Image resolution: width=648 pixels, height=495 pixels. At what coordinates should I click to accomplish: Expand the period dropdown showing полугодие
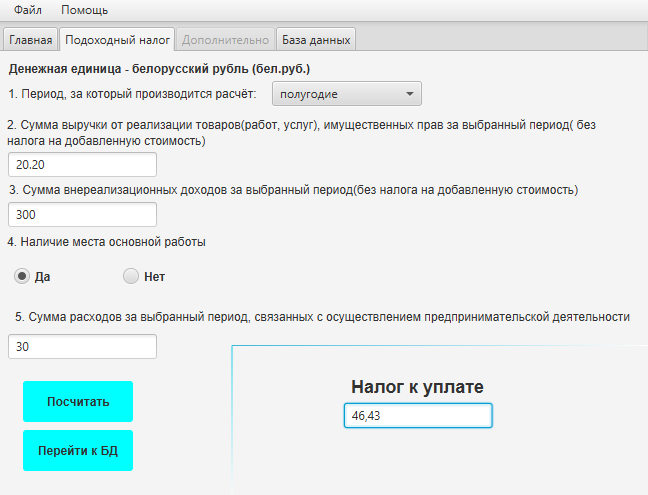click(347, 94)
